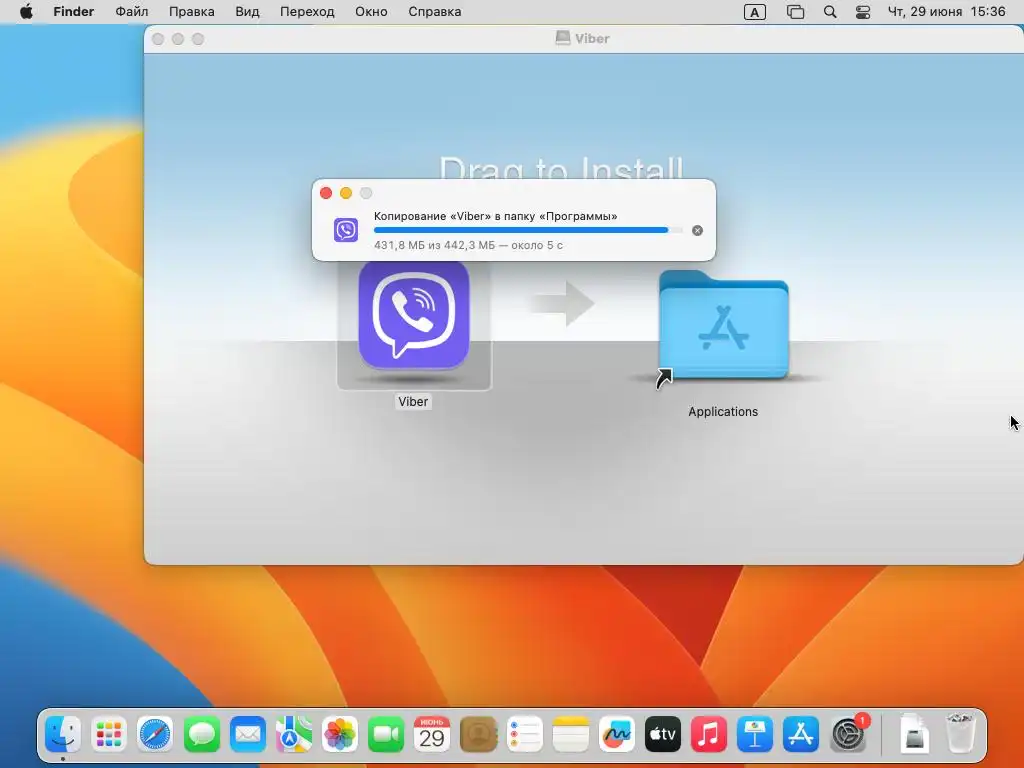1024x768 pixels.
Task: Open the Переход menu
Action: point(307,12)
